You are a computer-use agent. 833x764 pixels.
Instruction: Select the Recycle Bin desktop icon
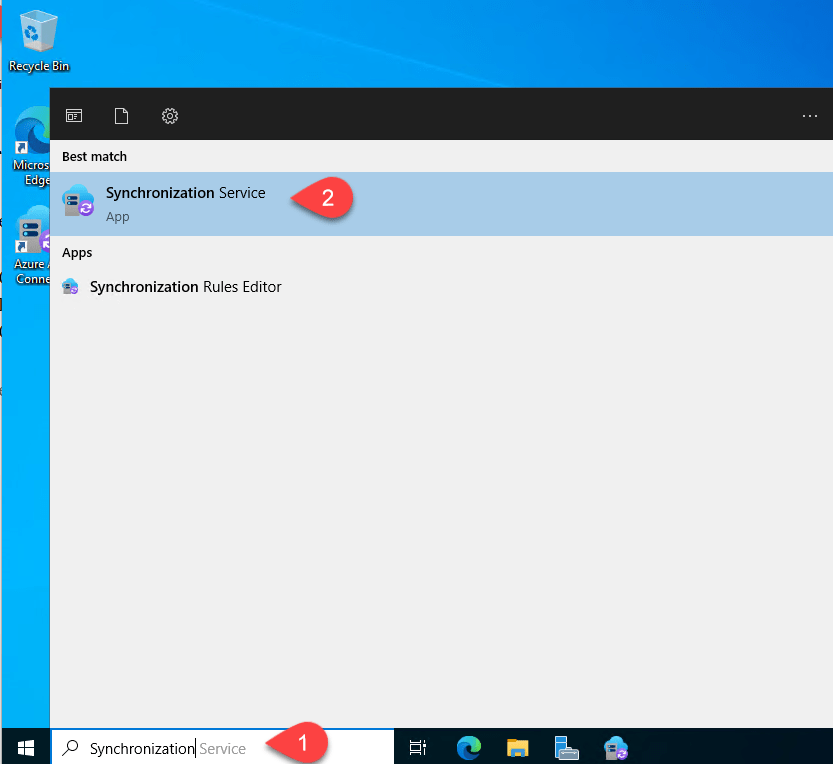pos(39,40)
